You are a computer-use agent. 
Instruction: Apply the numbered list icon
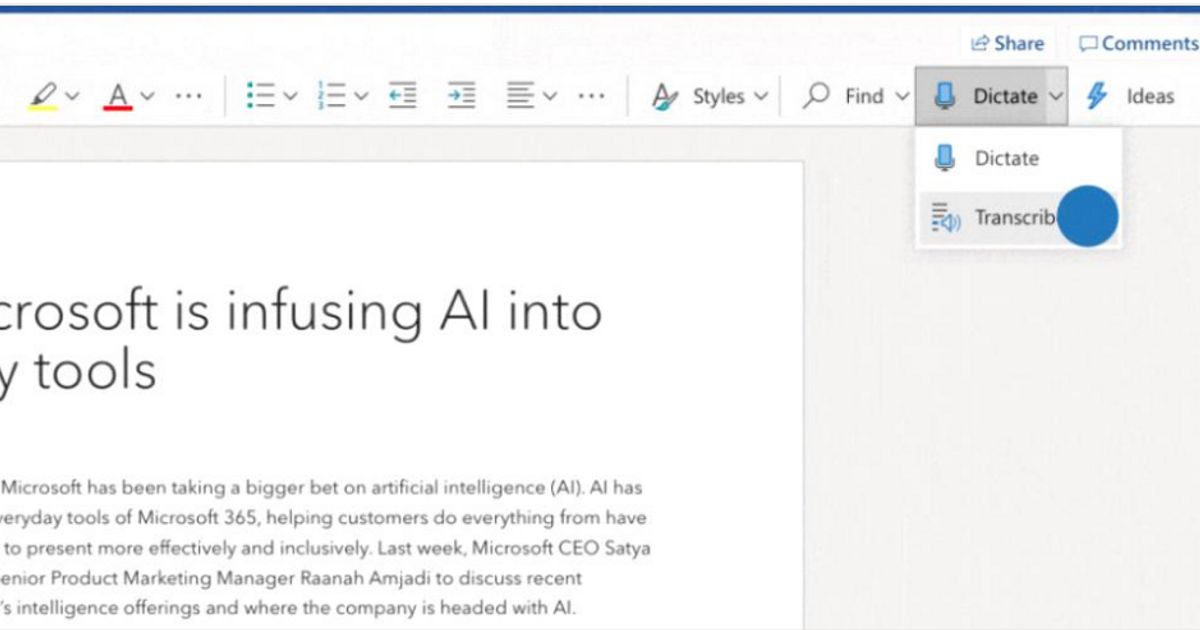tap(331, 96)
